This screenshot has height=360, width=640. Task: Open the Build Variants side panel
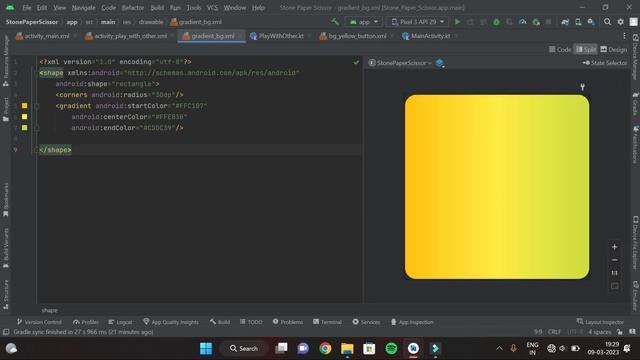pyautogui.click(x=6, y=248)
